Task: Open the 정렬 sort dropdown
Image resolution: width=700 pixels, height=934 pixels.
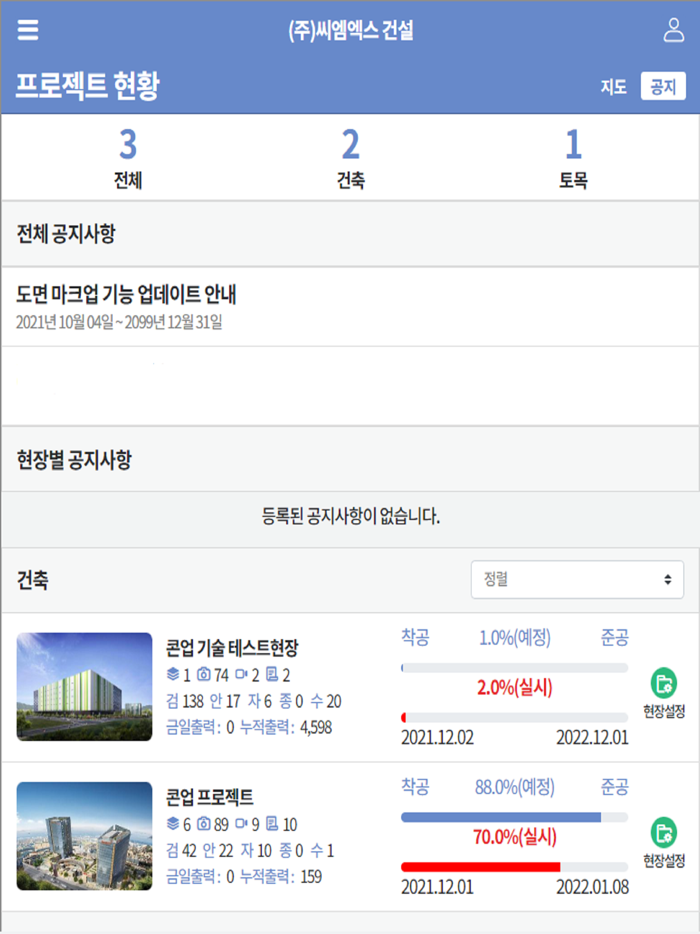Action: [x=577, y=579]
